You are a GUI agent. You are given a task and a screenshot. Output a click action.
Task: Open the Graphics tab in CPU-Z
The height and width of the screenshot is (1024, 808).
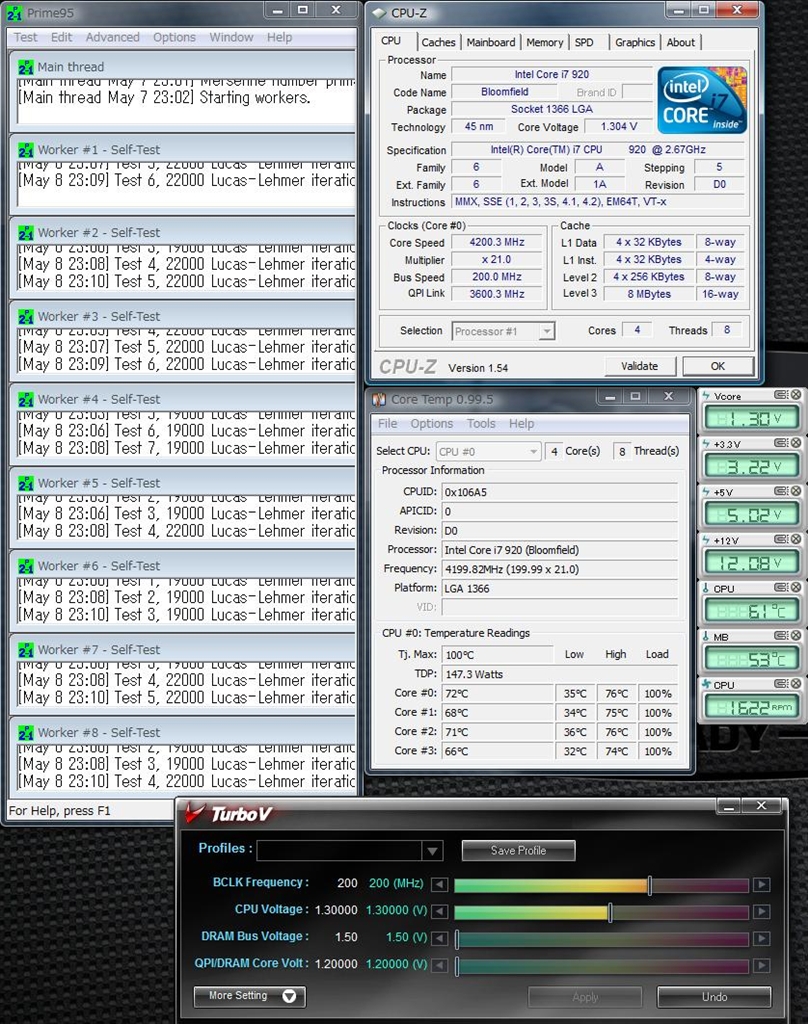click(x=635, y=42)
